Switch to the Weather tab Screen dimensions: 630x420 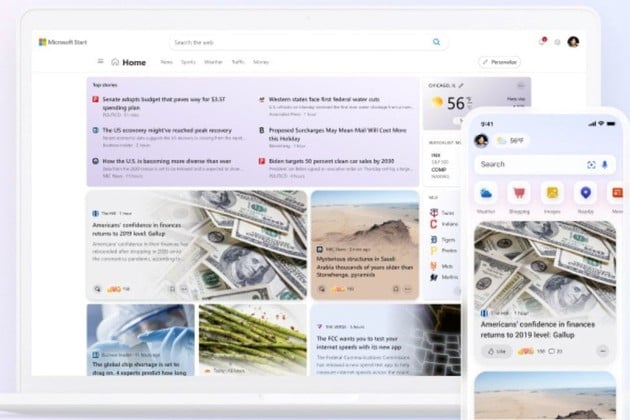coord(213,62)
